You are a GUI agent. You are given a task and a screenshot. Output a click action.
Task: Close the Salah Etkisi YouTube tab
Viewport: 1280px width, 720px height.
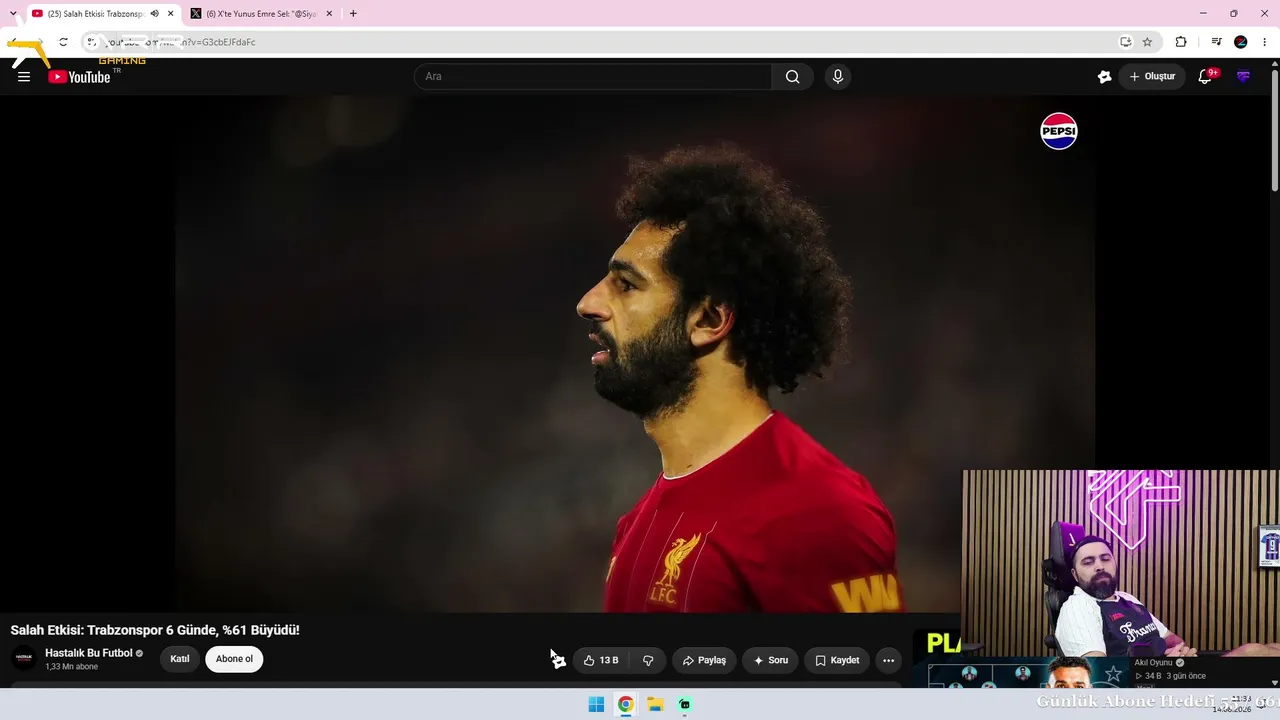pyautogui.click(x=171, y=14)
